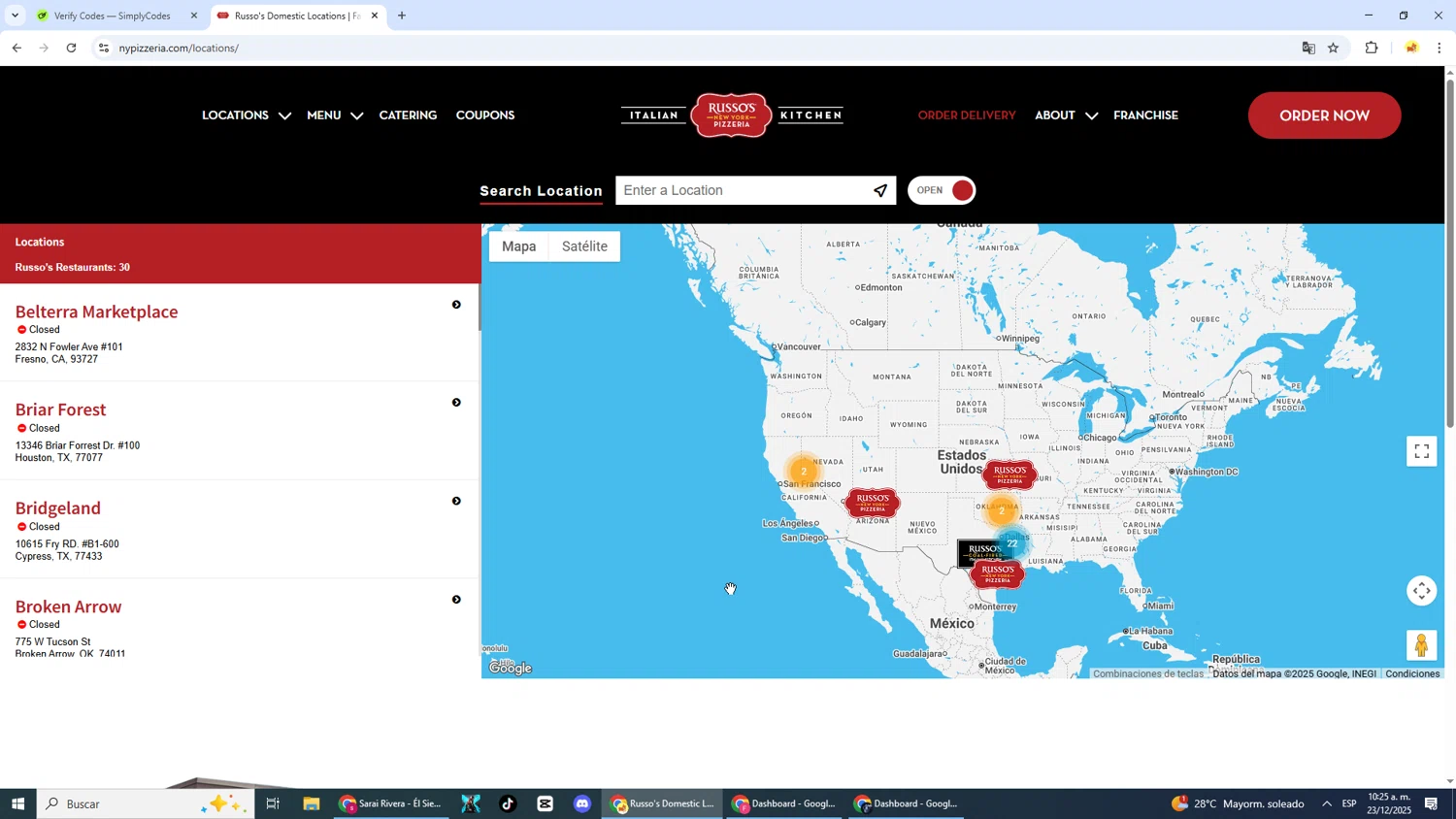Open the Belterra Marketplace location link

96,311
